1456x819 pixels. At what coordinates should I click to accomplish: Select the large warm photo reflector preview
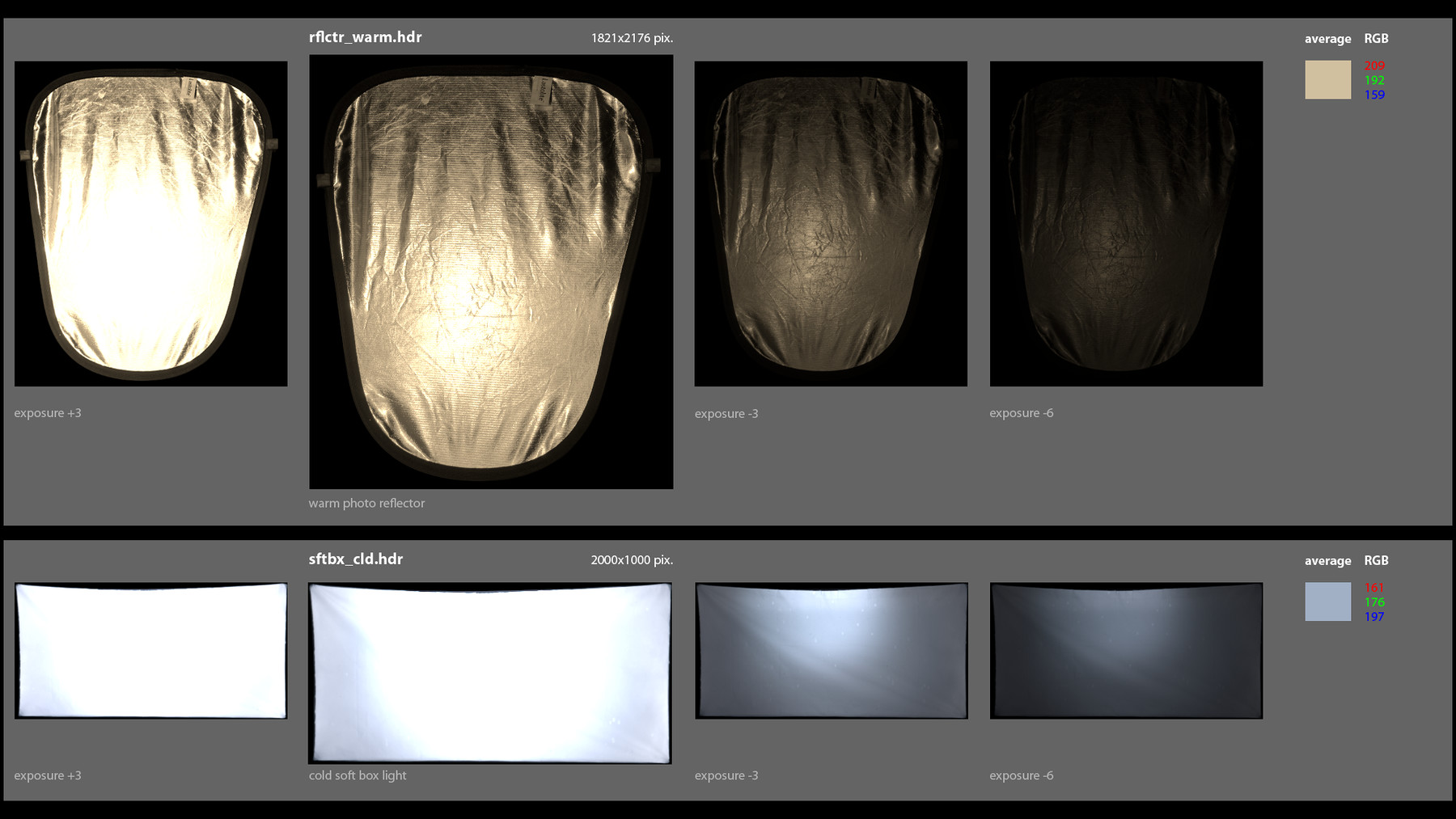pos(490,271)
